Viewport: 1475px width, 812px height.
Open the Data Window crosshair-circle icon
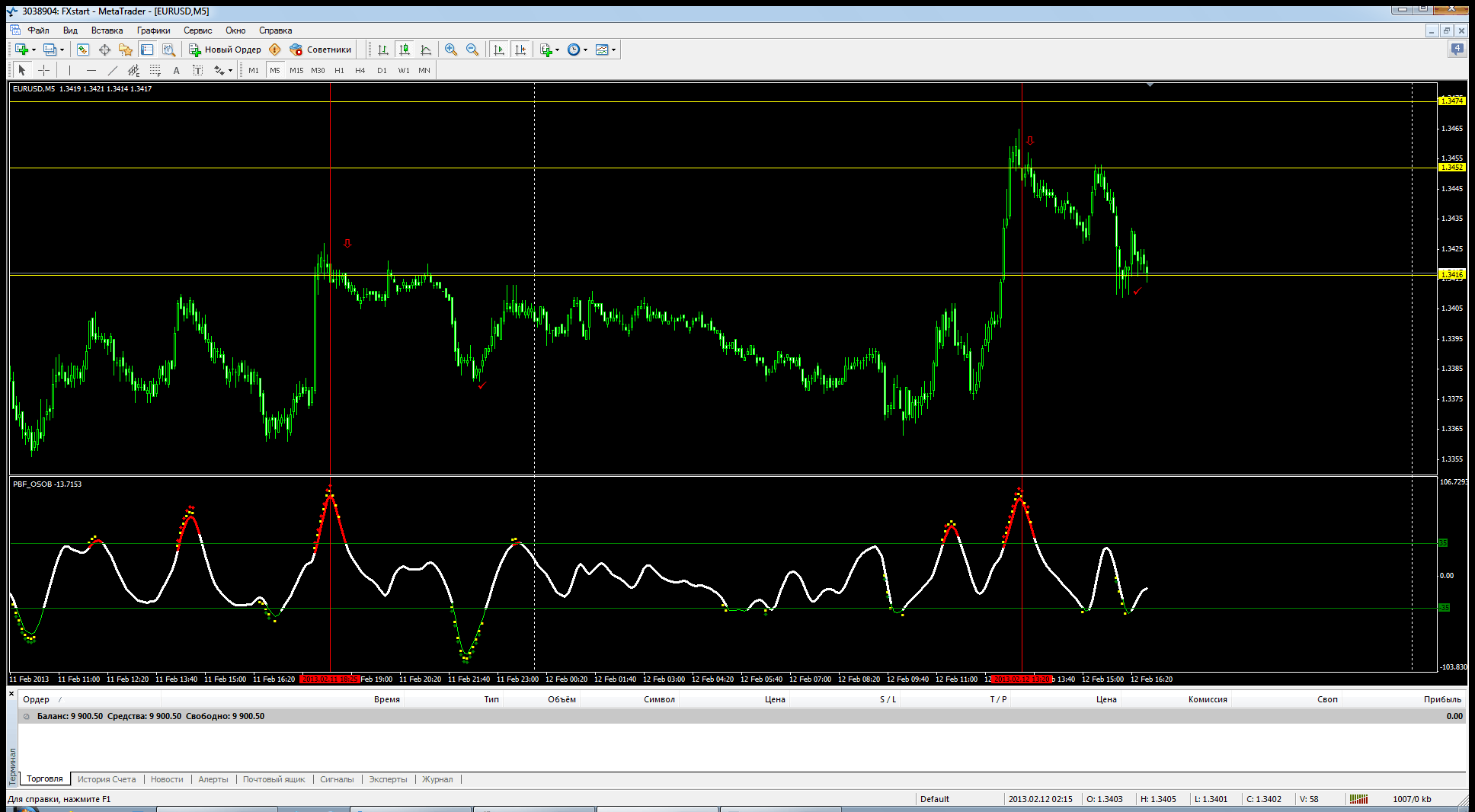[x=104, y=50]
